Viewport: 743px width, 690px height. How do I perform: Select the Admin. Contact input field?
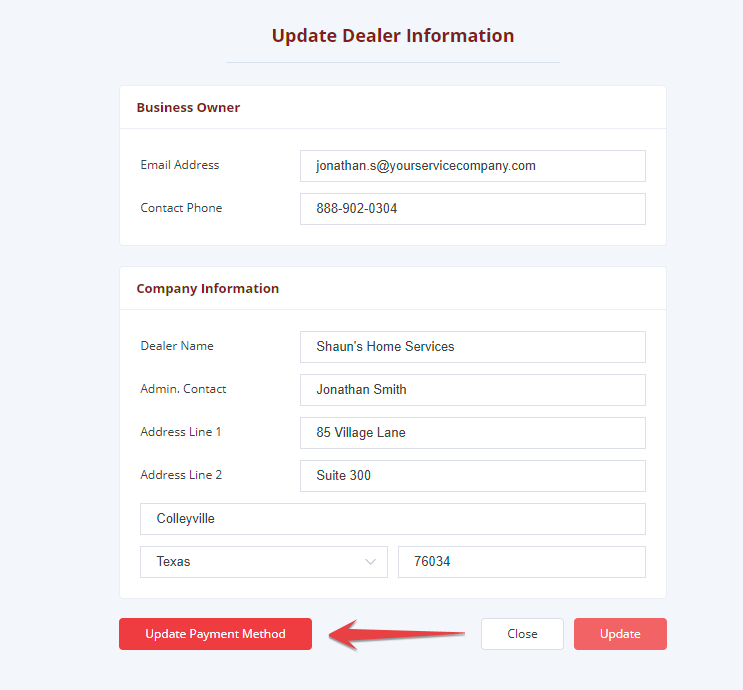[x=472, y=390]
